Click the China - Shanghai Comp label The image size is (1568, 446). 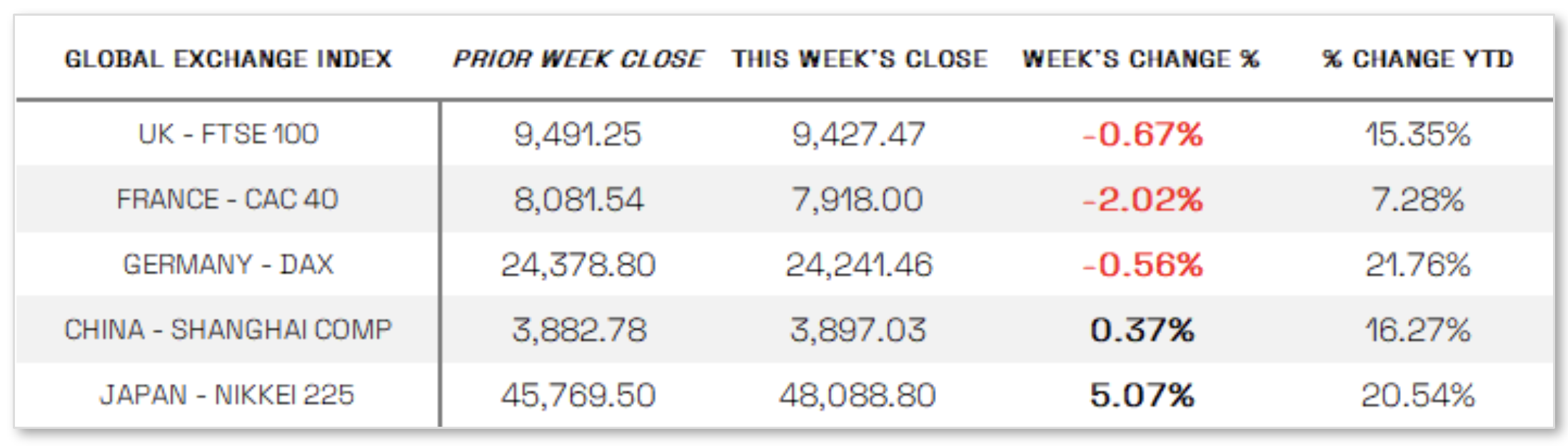point(228,329)
